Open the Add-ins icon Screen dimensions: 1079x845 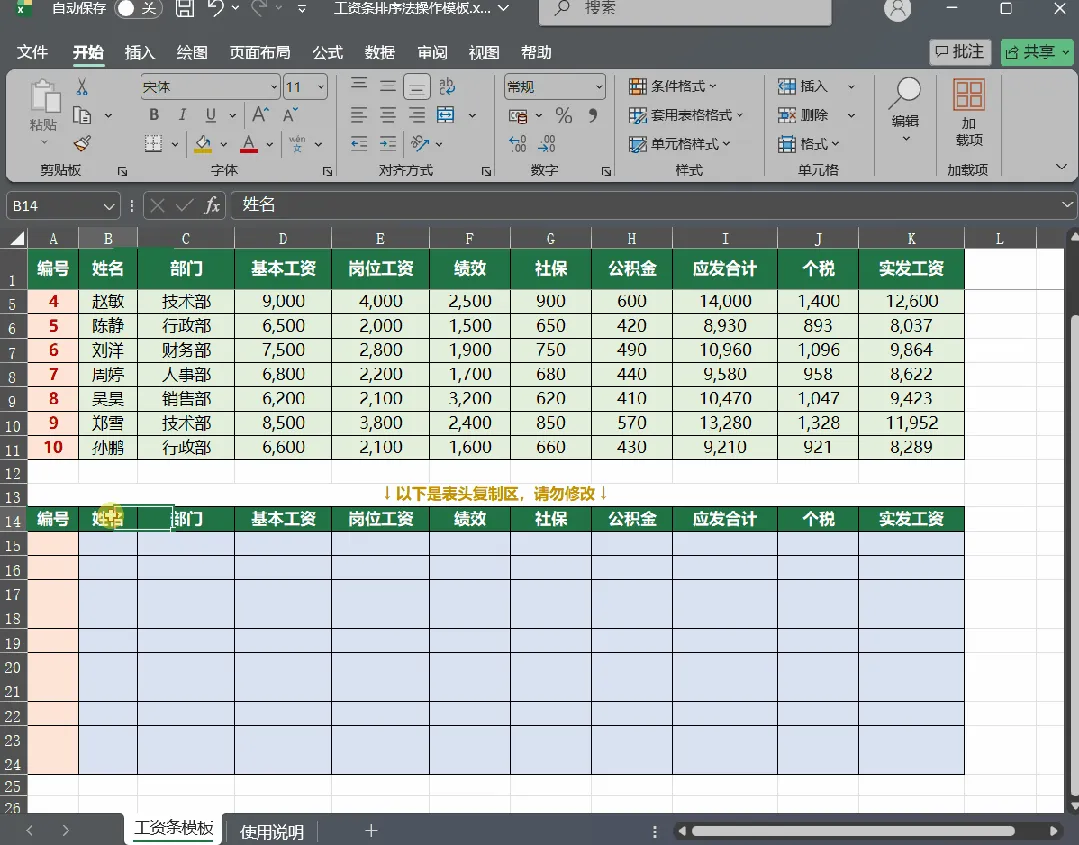point(968,112)
